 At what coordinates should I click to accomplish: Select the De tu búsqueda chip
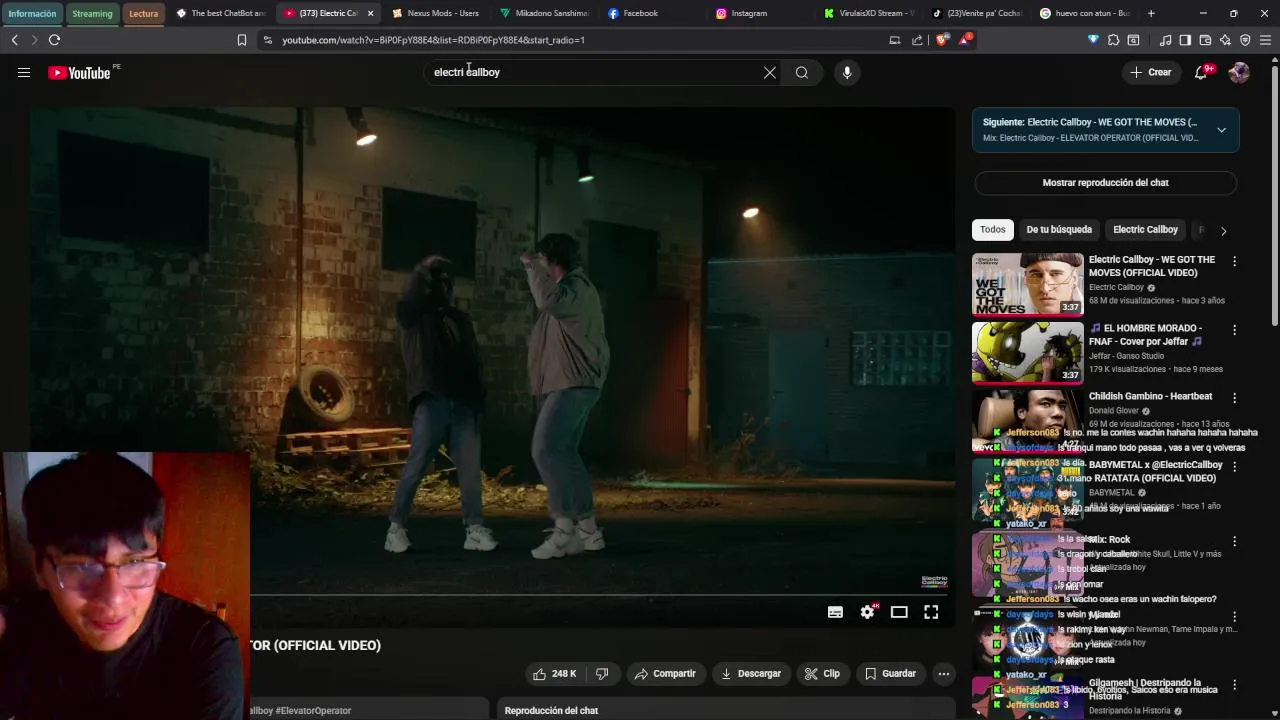[1059, 230]
